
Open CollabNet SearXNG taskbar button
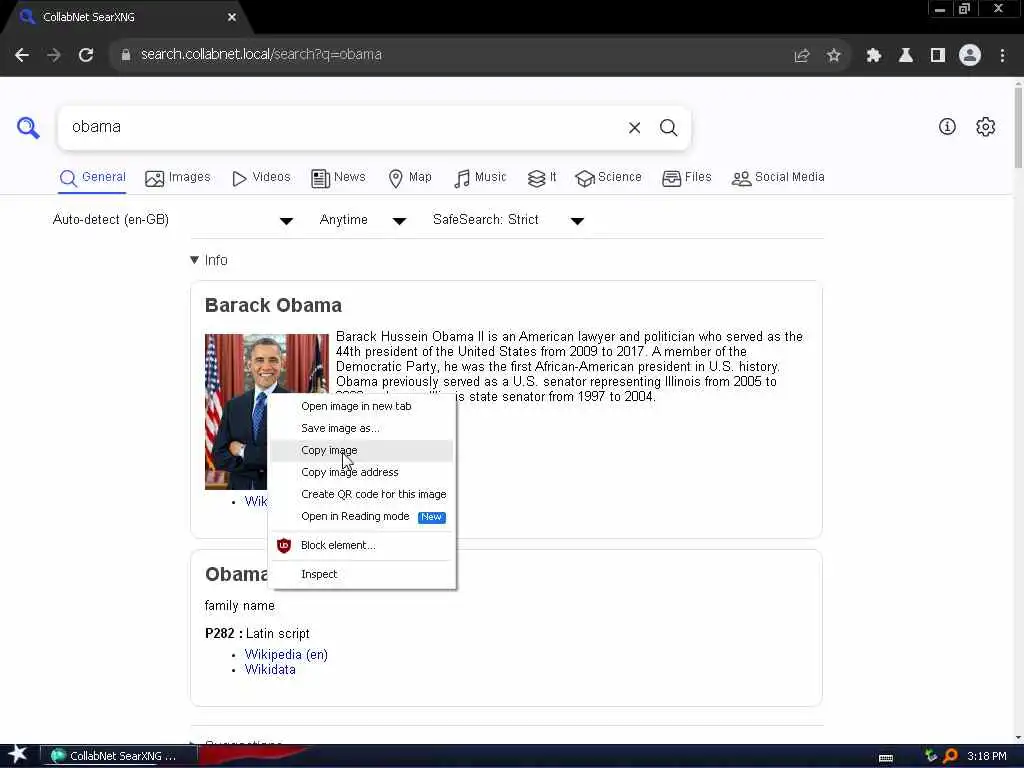pos(119,756)
